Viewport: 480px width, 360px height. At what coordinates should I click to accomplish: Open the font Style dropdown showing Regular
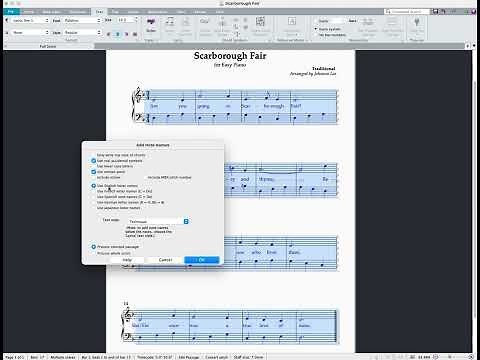click(x=82, y=32)
